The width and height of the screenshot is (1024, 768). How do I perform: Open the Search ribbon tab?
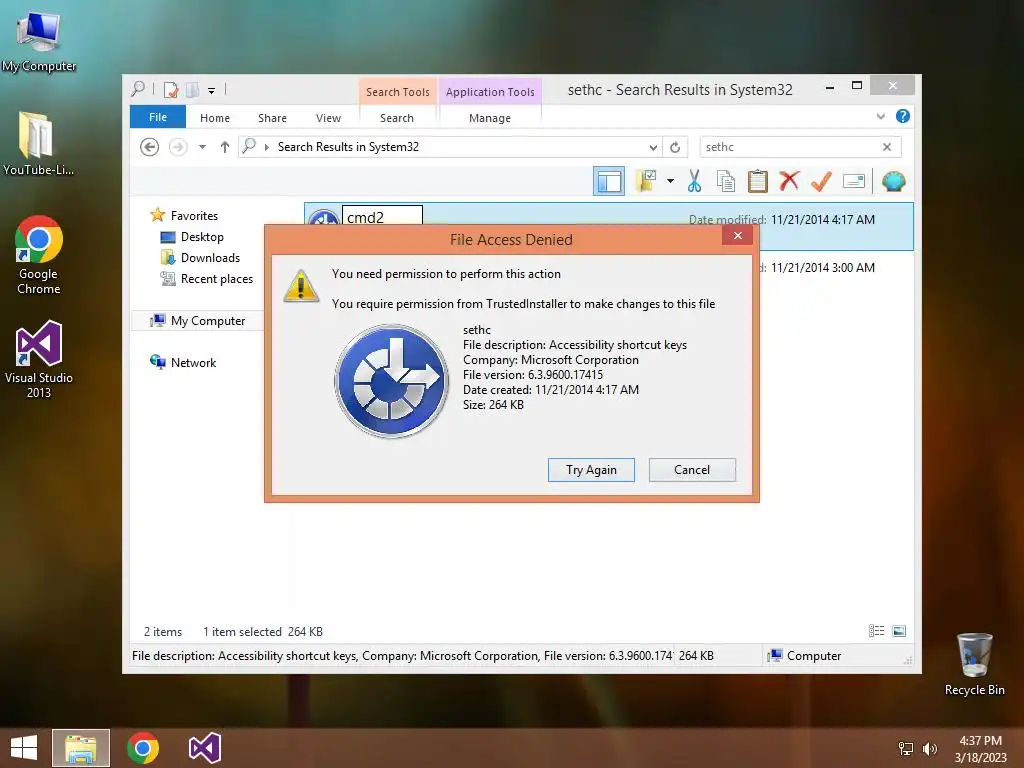click(396, 118)
